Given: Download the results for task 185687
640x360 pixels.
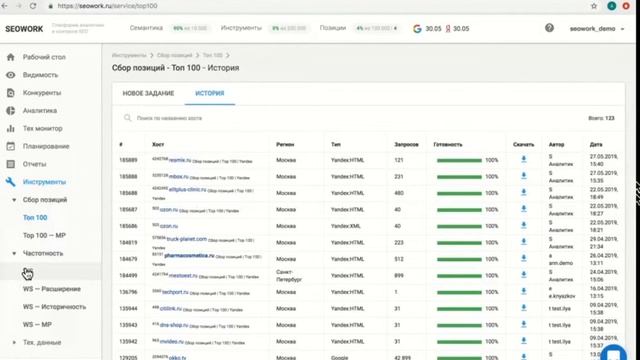Looking at the screenshot, I should click(524, 209).
